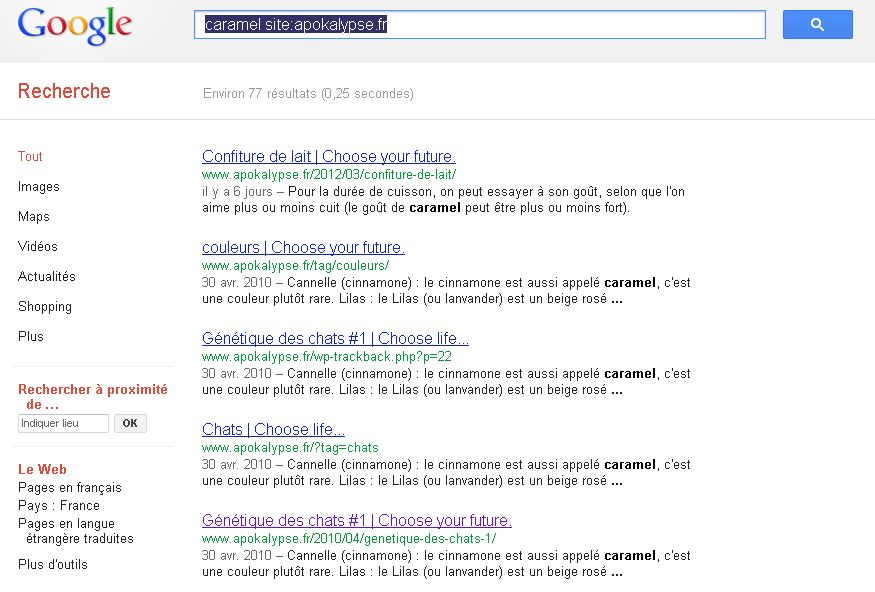Click the wp-trackback.php?p=22 URL
Image resolution: width=875 pixels, height=592 pixels.
click(326, 357)
